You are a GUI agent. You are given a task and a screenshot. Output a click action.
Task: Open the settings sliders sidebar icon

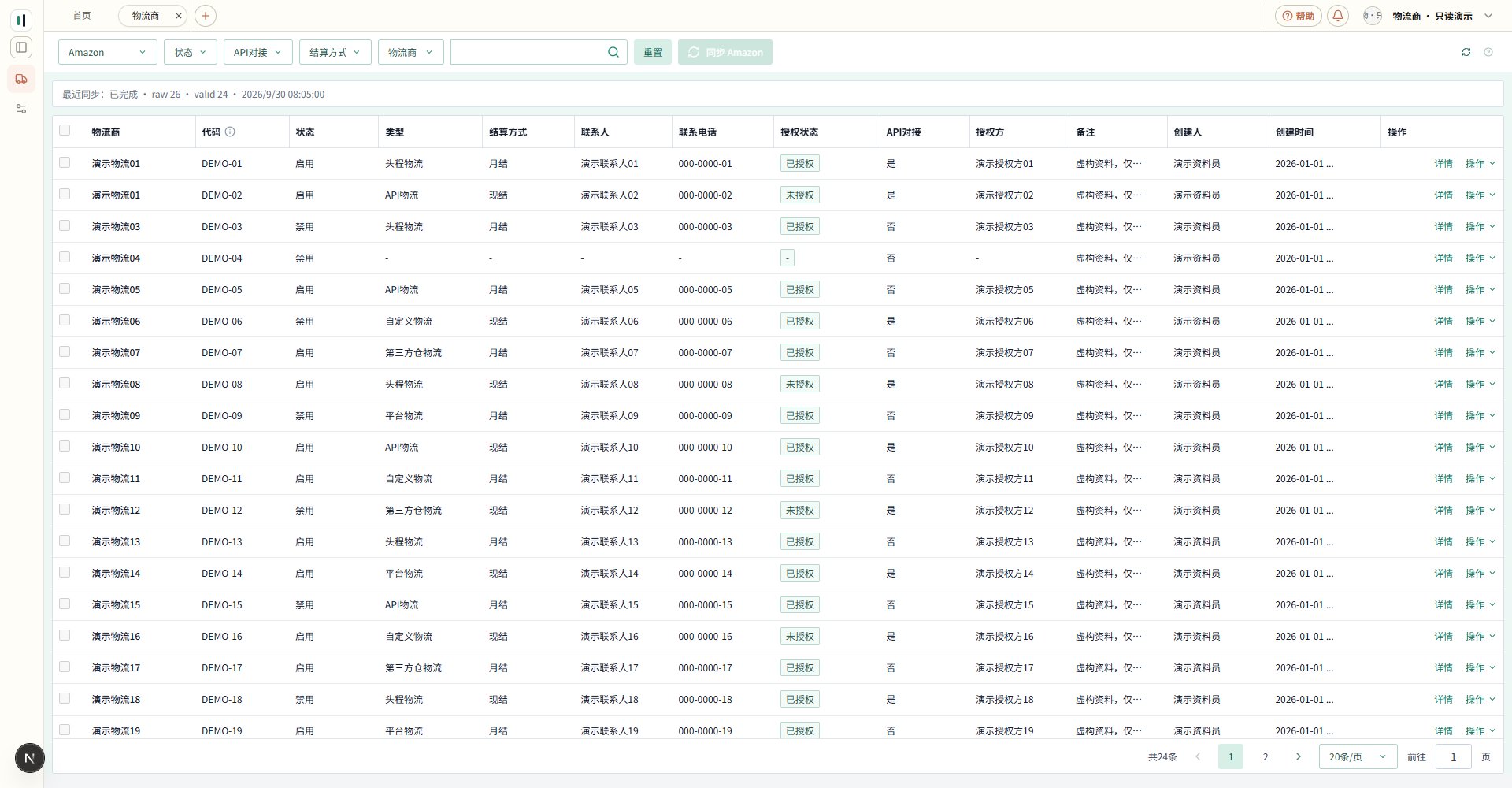click(21, 109)
